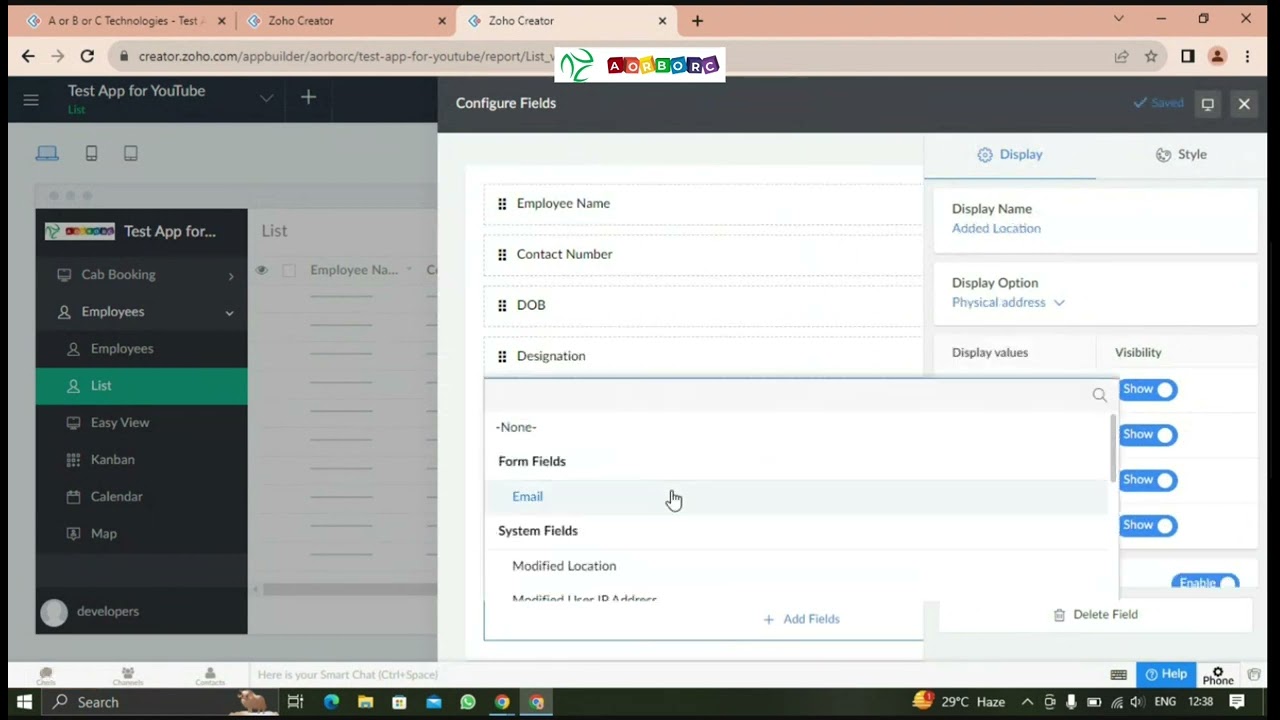1280x720 pixels.
Task: Click the drag handle beside DOB
Action: (502, 305)
